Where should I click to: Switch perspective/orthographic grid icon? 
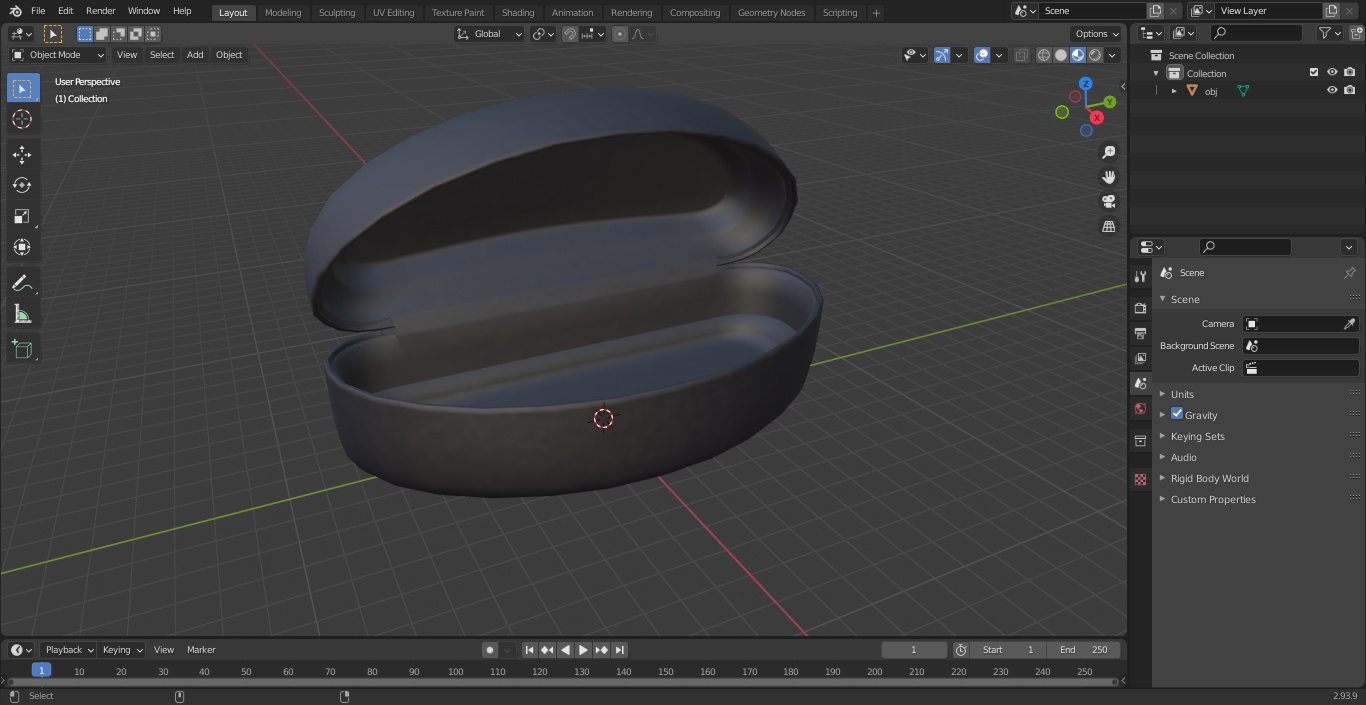[1109, 227]
